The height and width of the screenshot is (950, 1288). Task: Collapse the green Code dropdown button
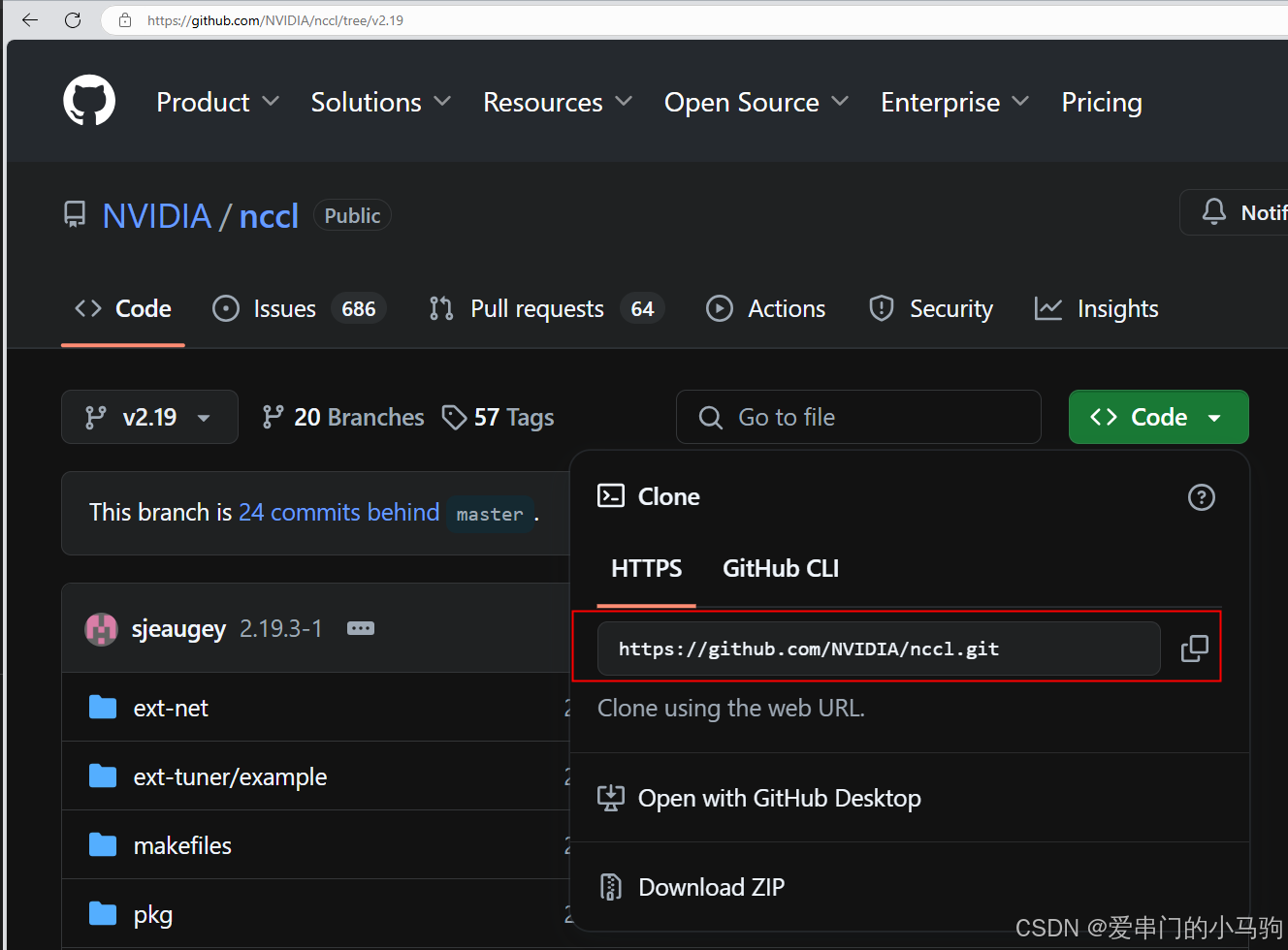[1158, 417]
